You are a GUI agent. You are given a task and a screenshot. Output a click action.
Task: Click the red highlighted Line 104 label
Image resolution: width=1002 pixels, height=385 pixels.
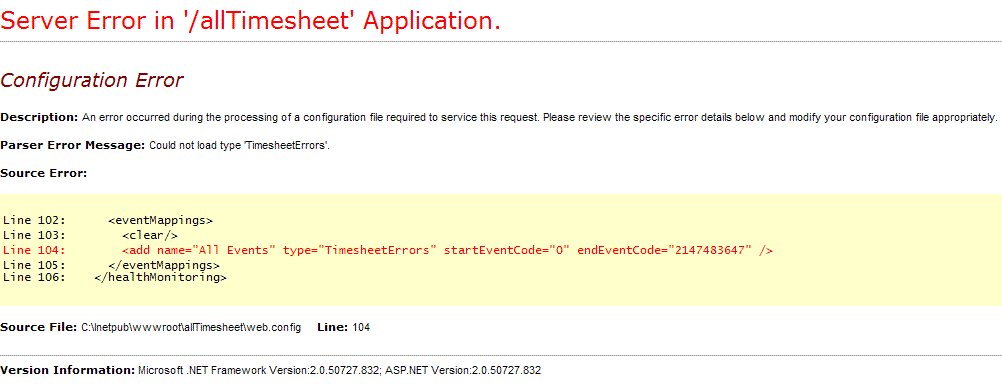(35, 250)
